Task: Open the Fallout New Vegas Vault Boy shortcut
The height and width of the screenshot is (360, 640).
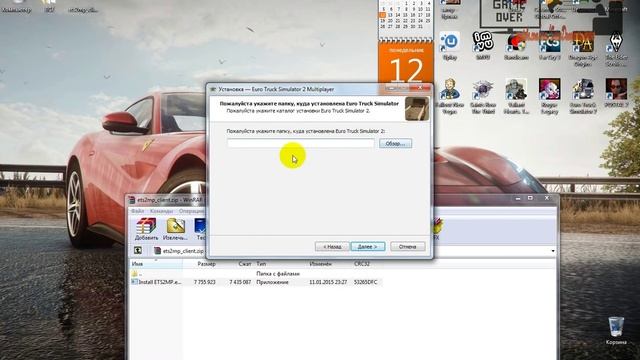Action: pos(449,96)
